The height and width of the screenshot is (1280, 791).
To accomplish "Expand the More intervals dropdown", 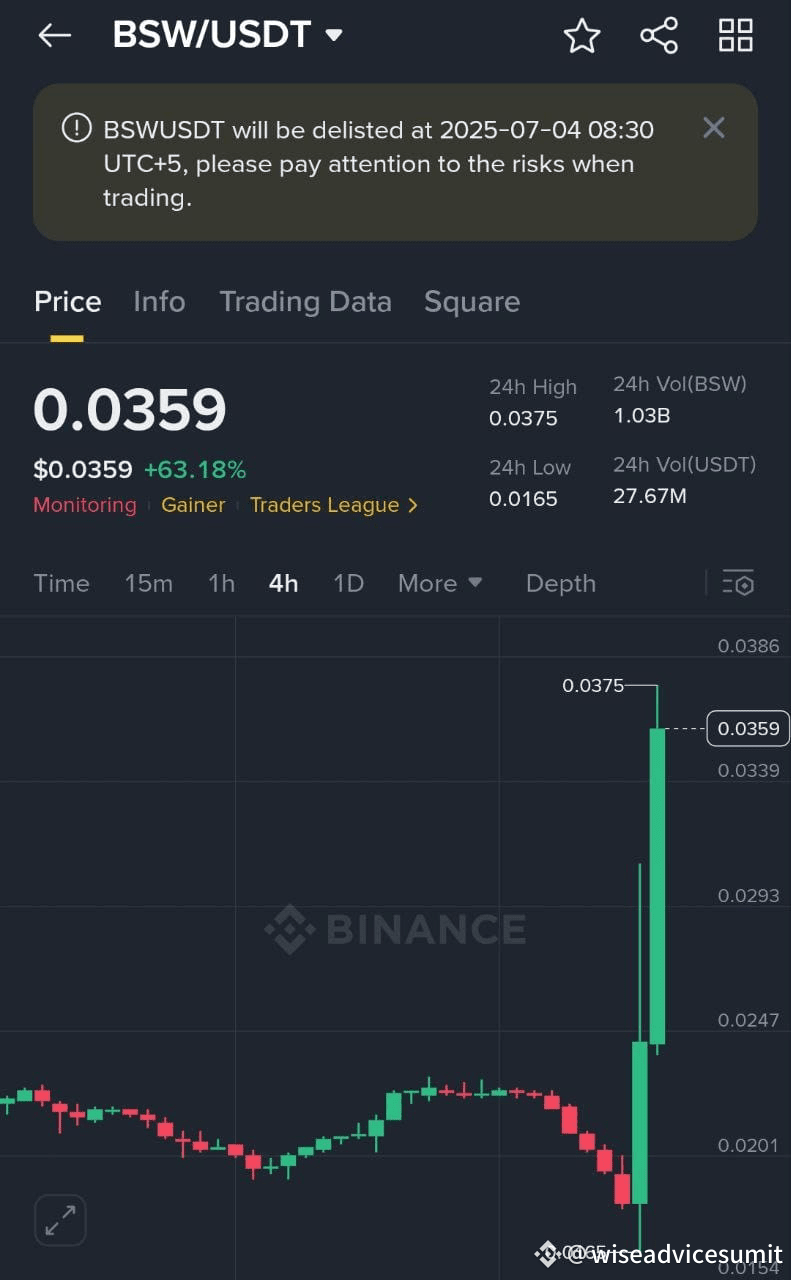I will (440, 583).
